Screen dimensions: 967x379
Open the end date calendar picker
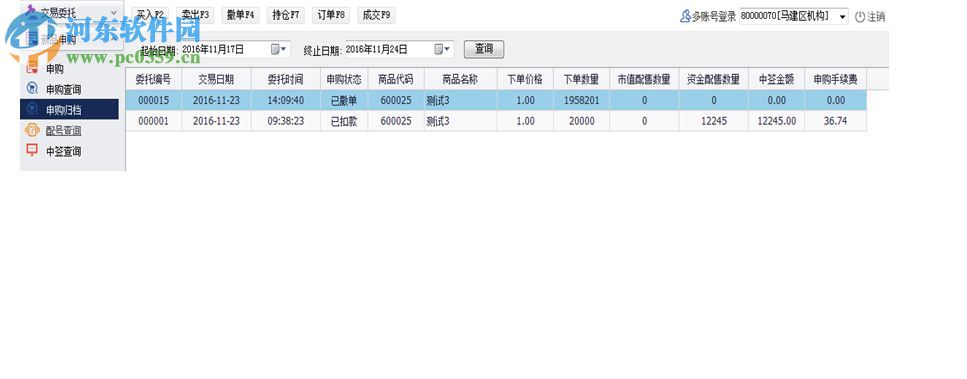pyautogui.click(x=443, y=49)
